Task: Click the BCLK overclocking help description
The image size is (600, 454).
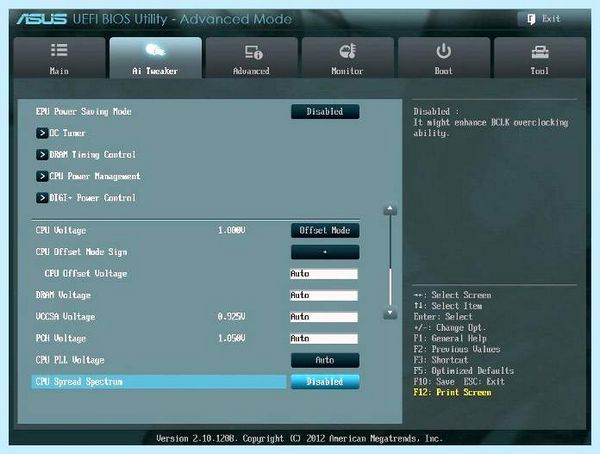Action: click(491, 122)
